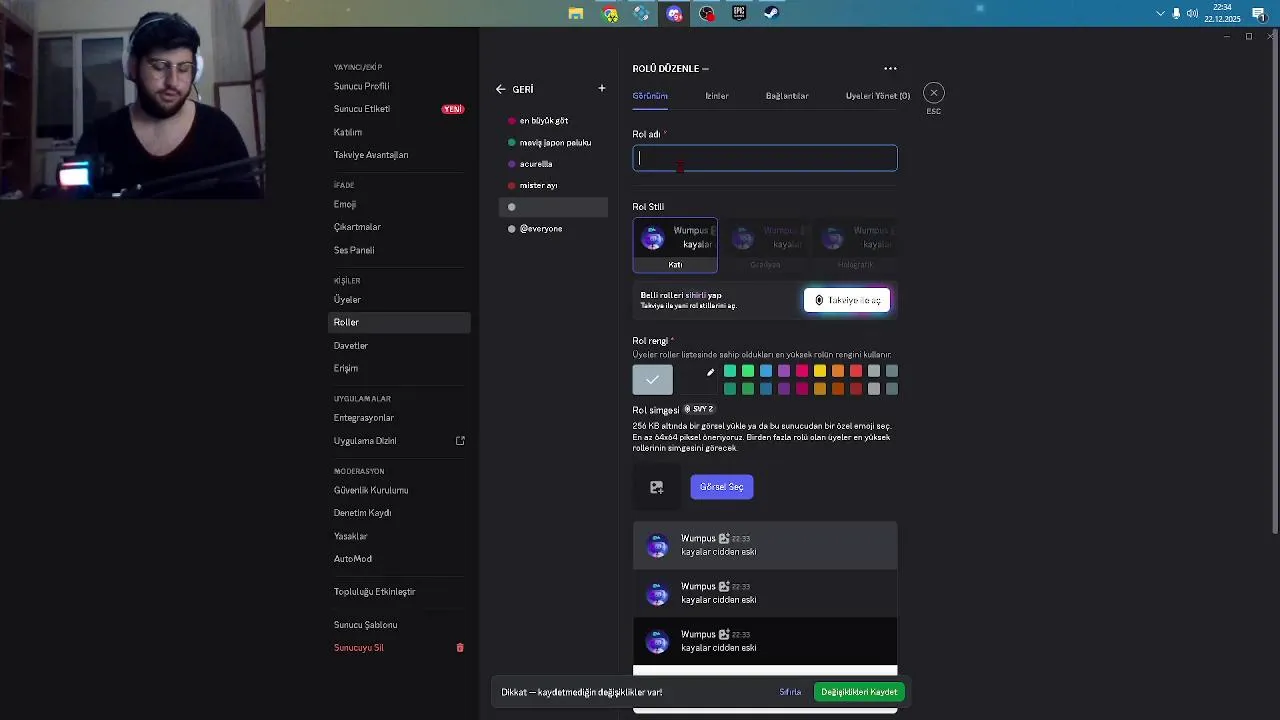Switch to the İzinler tab

[x=717, y=96]
